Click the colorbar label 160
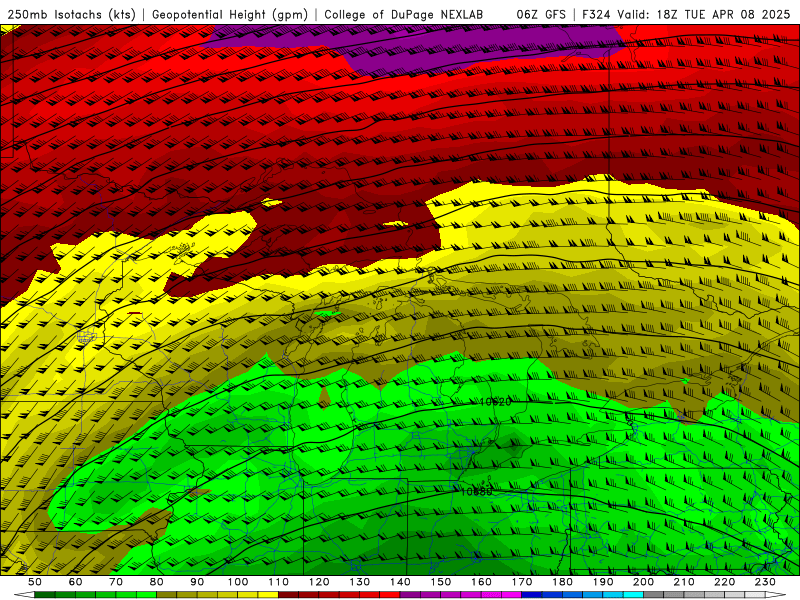This screenshot has height=600, width=800. tap(481, 582)
